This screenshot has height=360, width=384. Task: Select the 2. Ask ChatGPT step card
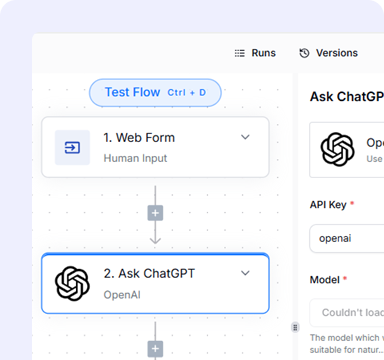[x=155, y=283]
